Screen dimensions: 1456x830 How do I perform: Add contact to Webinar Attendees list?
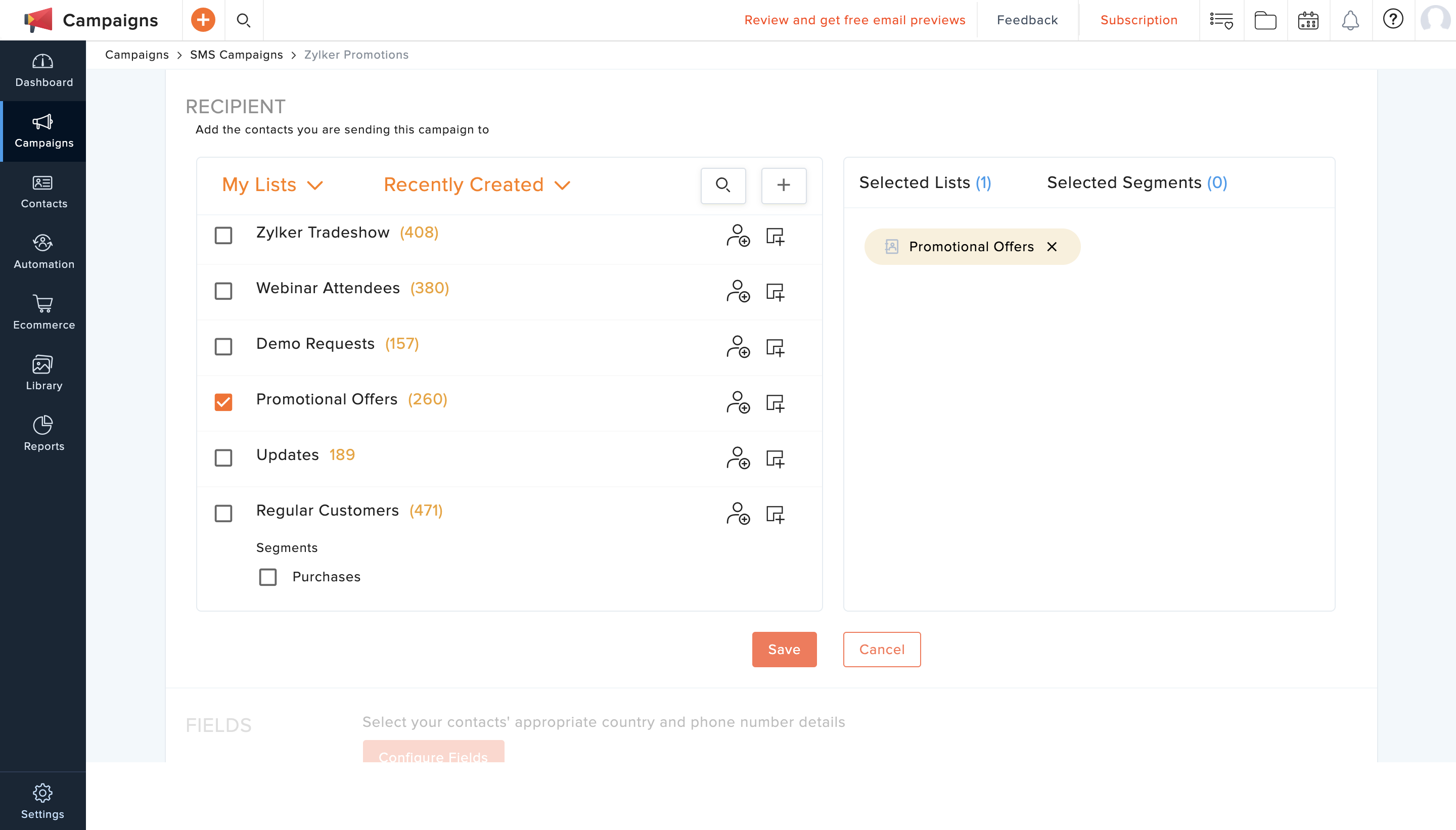(x=738, y=291)
